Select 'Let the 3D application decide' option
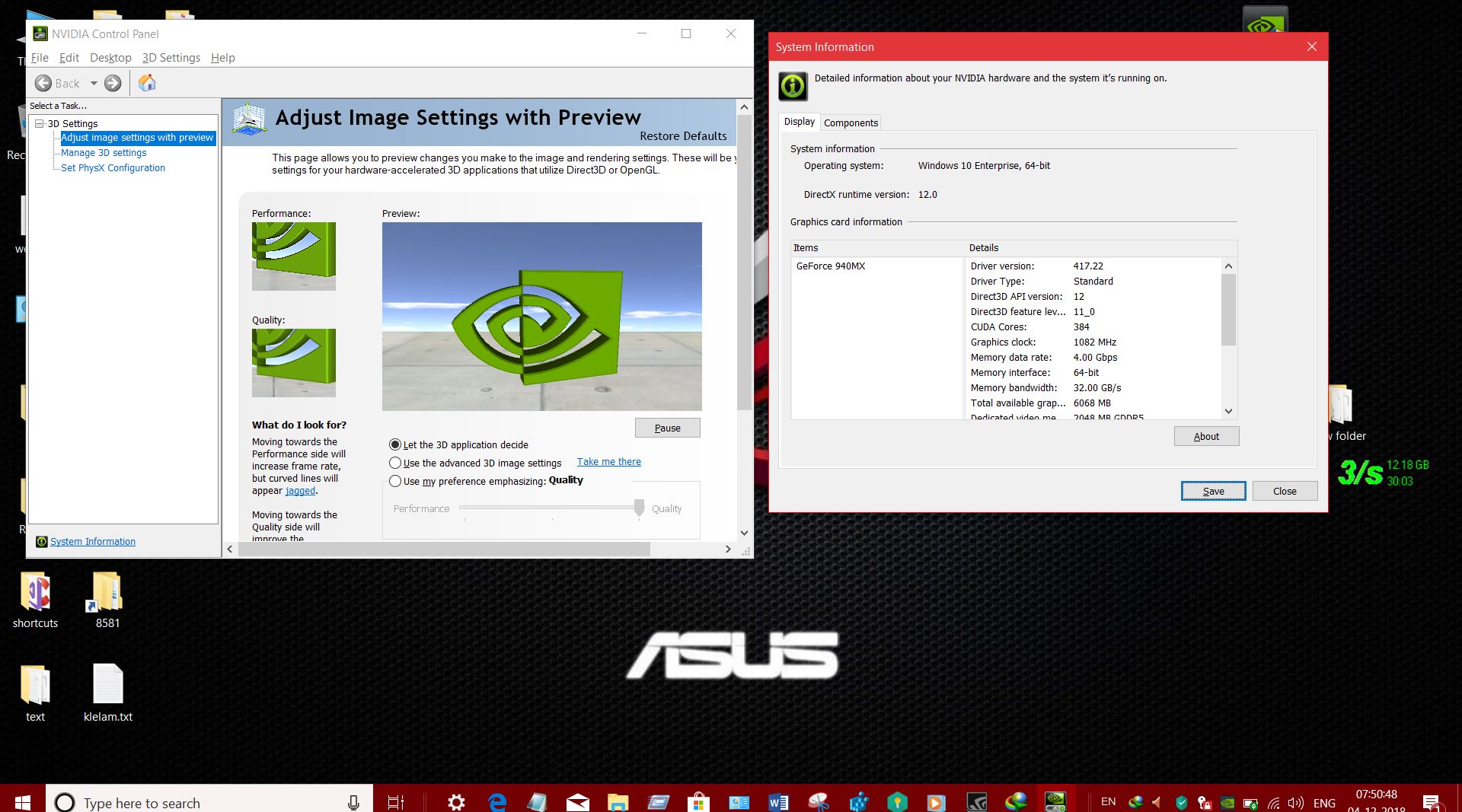1462x812 pixels. point(395,444)
